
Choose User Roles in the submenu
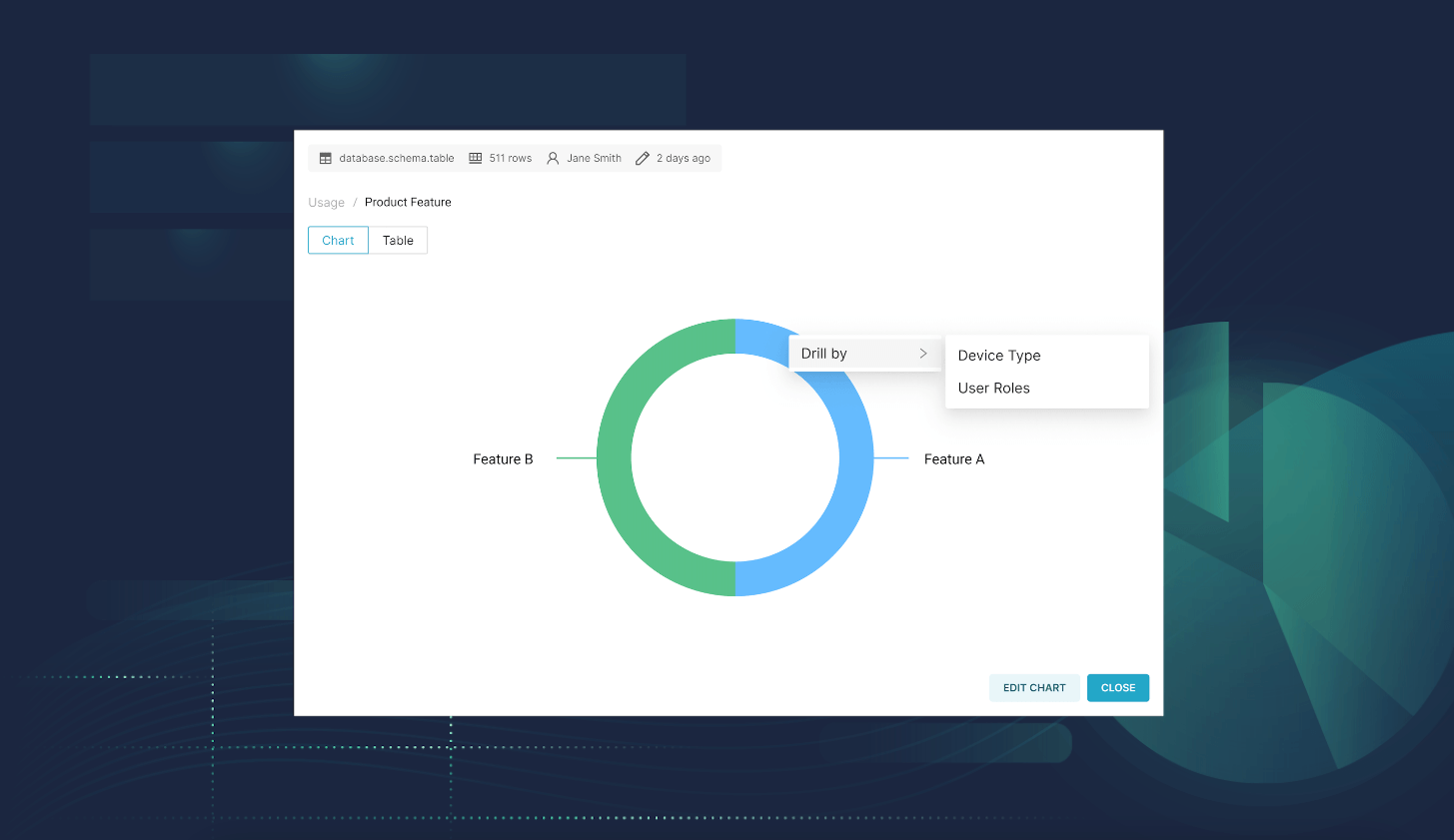(993, 389)
